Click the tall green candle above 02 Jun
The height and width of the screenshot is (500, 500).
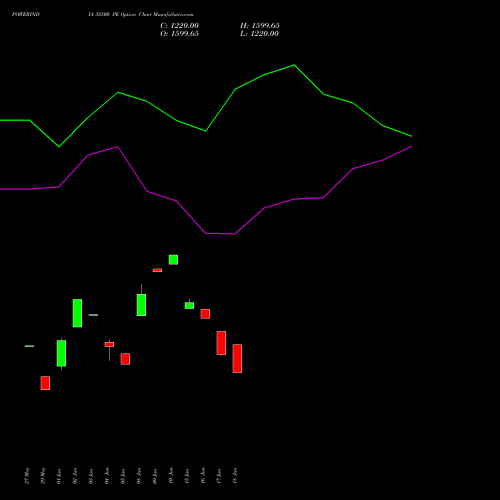coord(77,313)
